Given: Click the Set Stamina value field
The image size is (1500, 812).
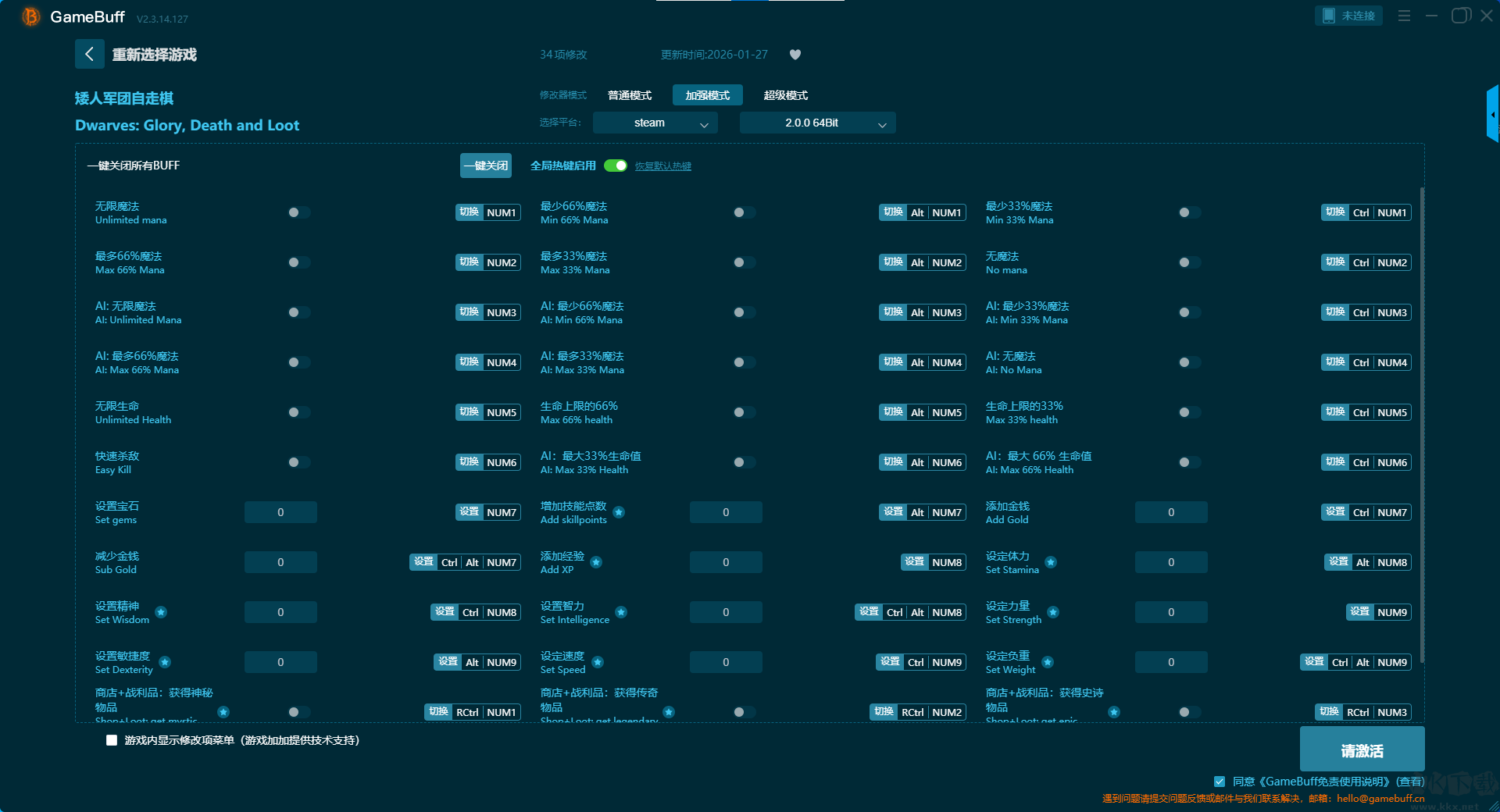Looking at the screenshot, I should click(1171, 562).
